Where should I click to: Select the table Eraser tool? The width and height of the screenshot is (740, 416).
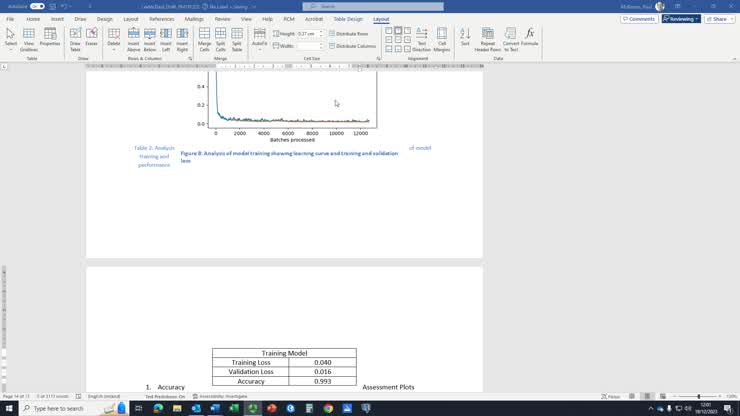click(91, 38)
